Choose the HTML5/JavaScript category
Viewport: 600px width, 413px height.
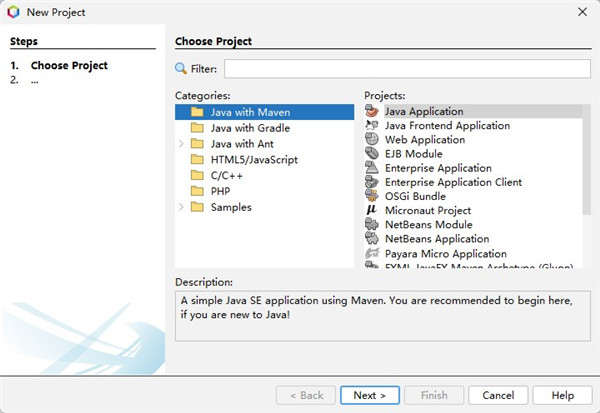253,160
